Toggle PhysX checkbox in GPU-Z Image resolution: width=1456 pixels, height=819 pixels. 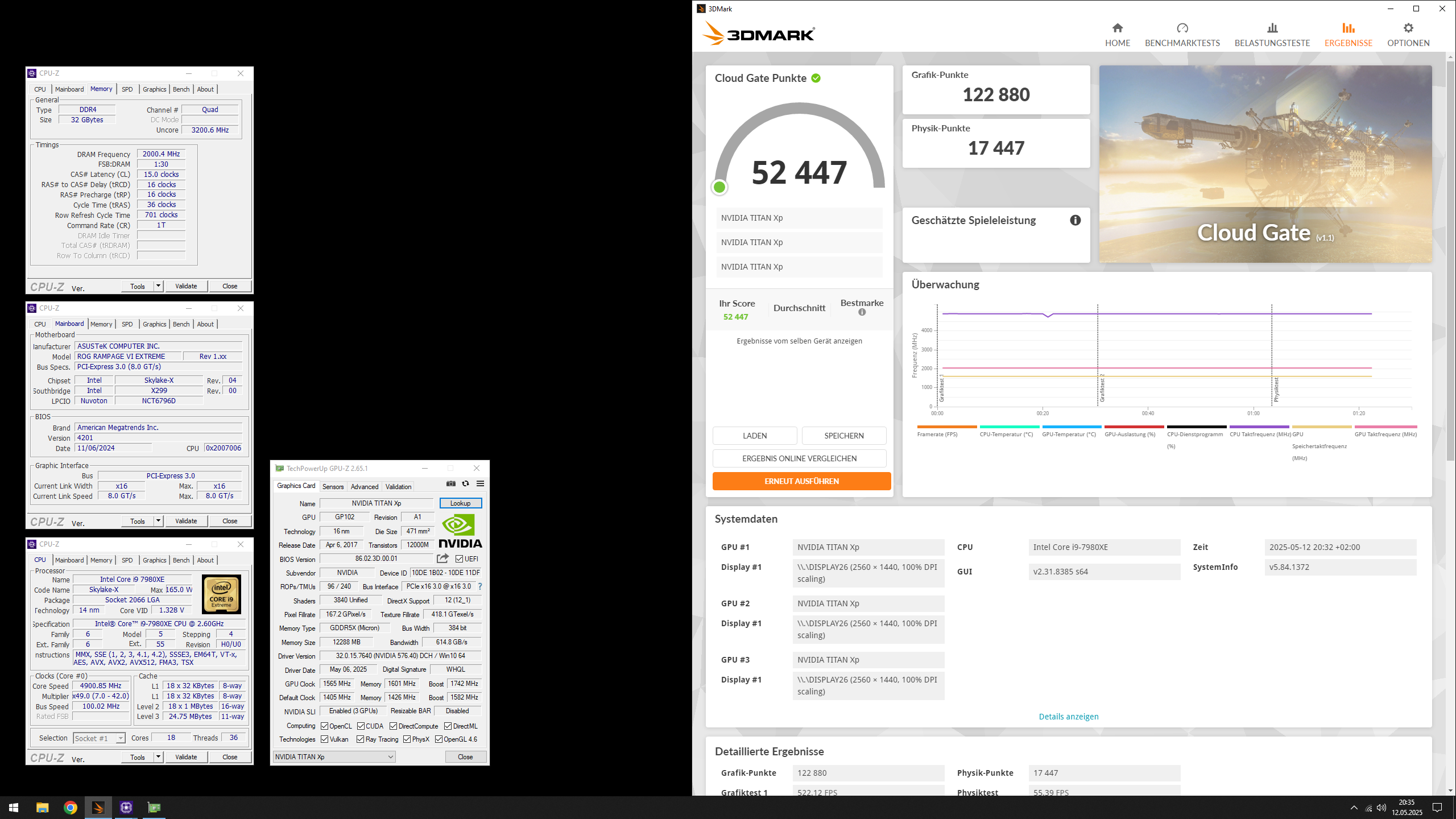click(x=407, y=739)
